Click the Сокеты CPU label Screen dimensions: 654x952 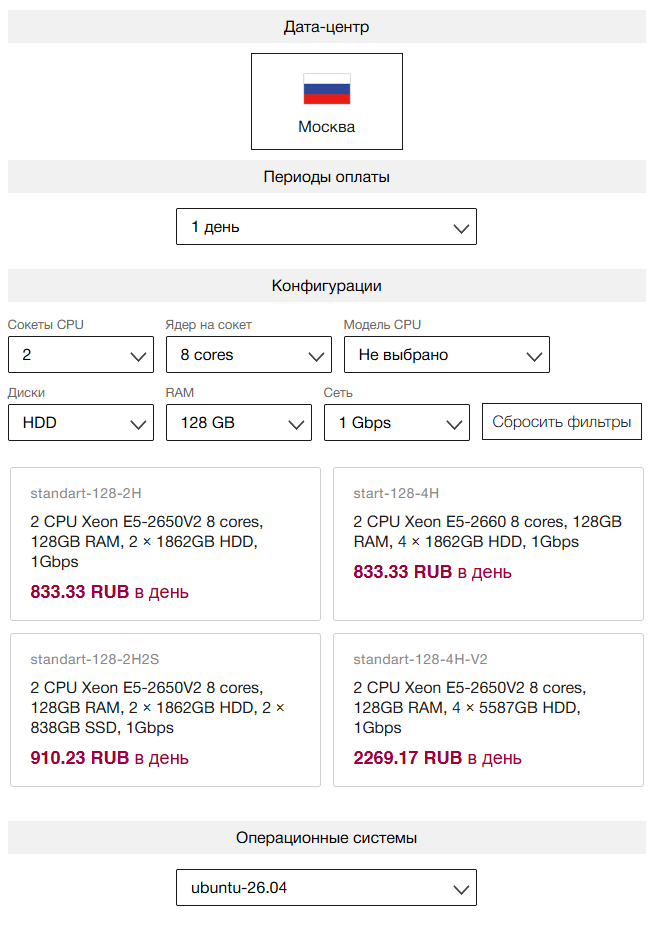46,325
